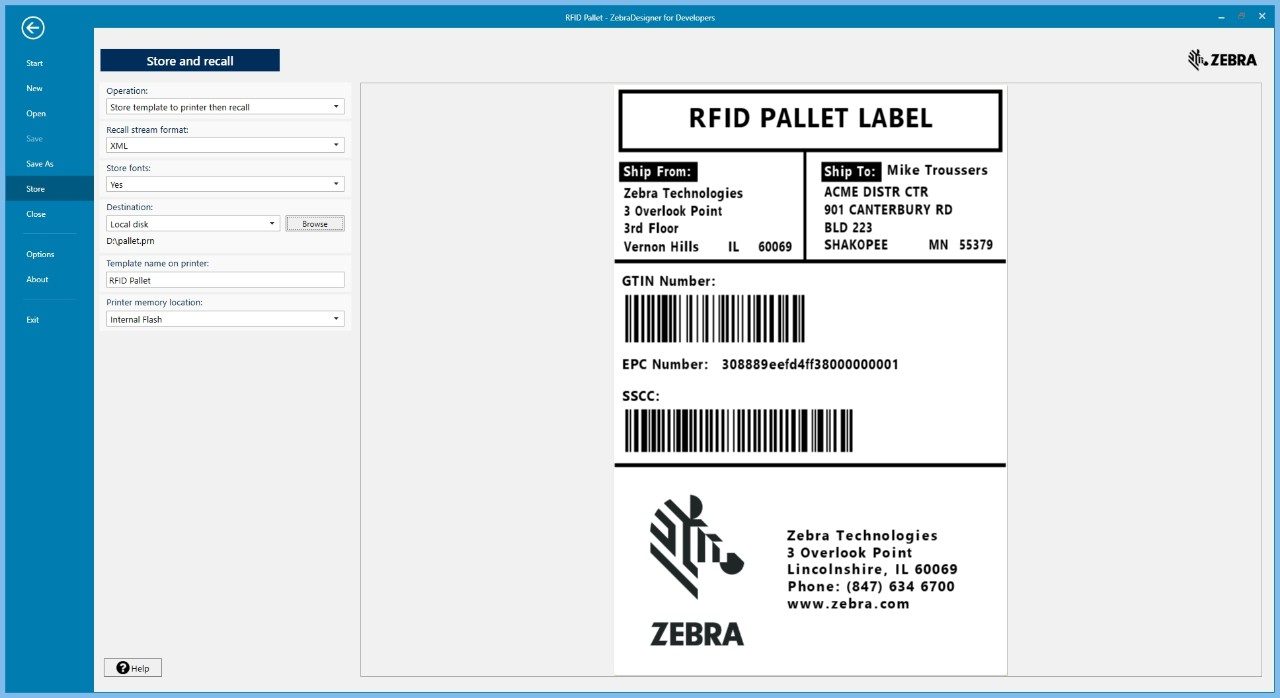Click the RFID pallet label preview

[810, 380]
